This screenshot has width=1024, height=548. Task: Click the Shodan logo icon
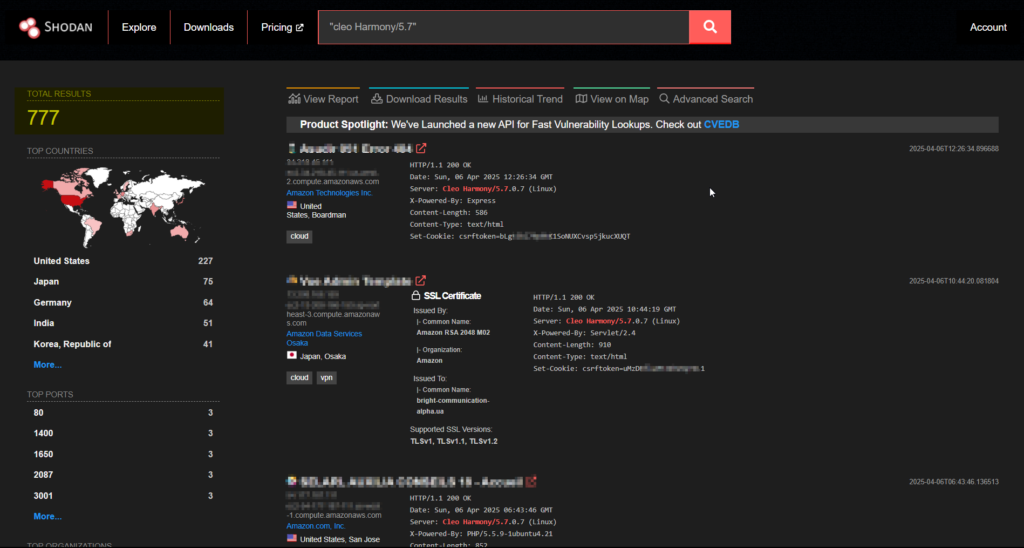tap(29, 27)
